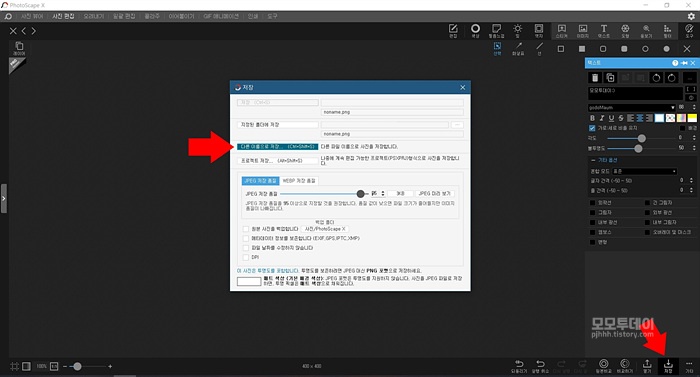Open settings gear at top right
Viewport: 700px width, 377px height.
pyautogui.click(x=691, y=16)
